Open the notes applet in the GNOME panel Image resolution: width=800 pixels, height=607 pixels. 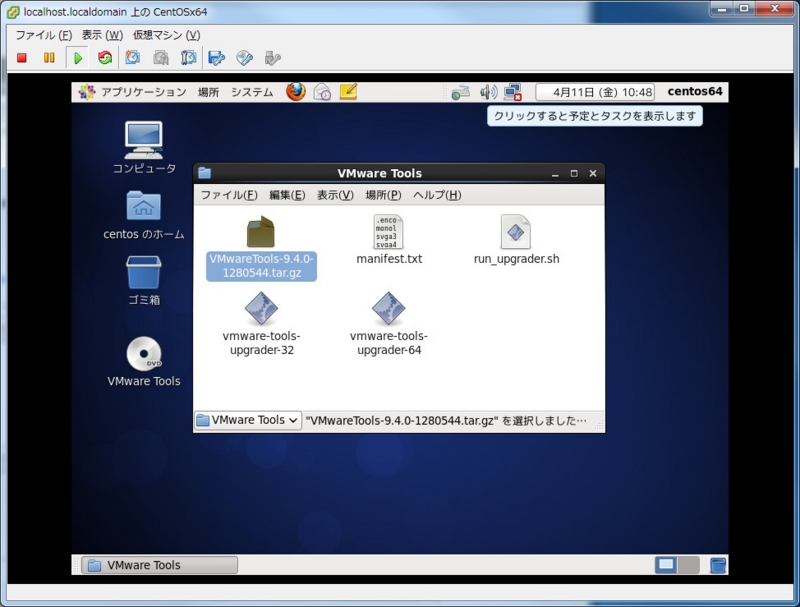click(348, 92)
